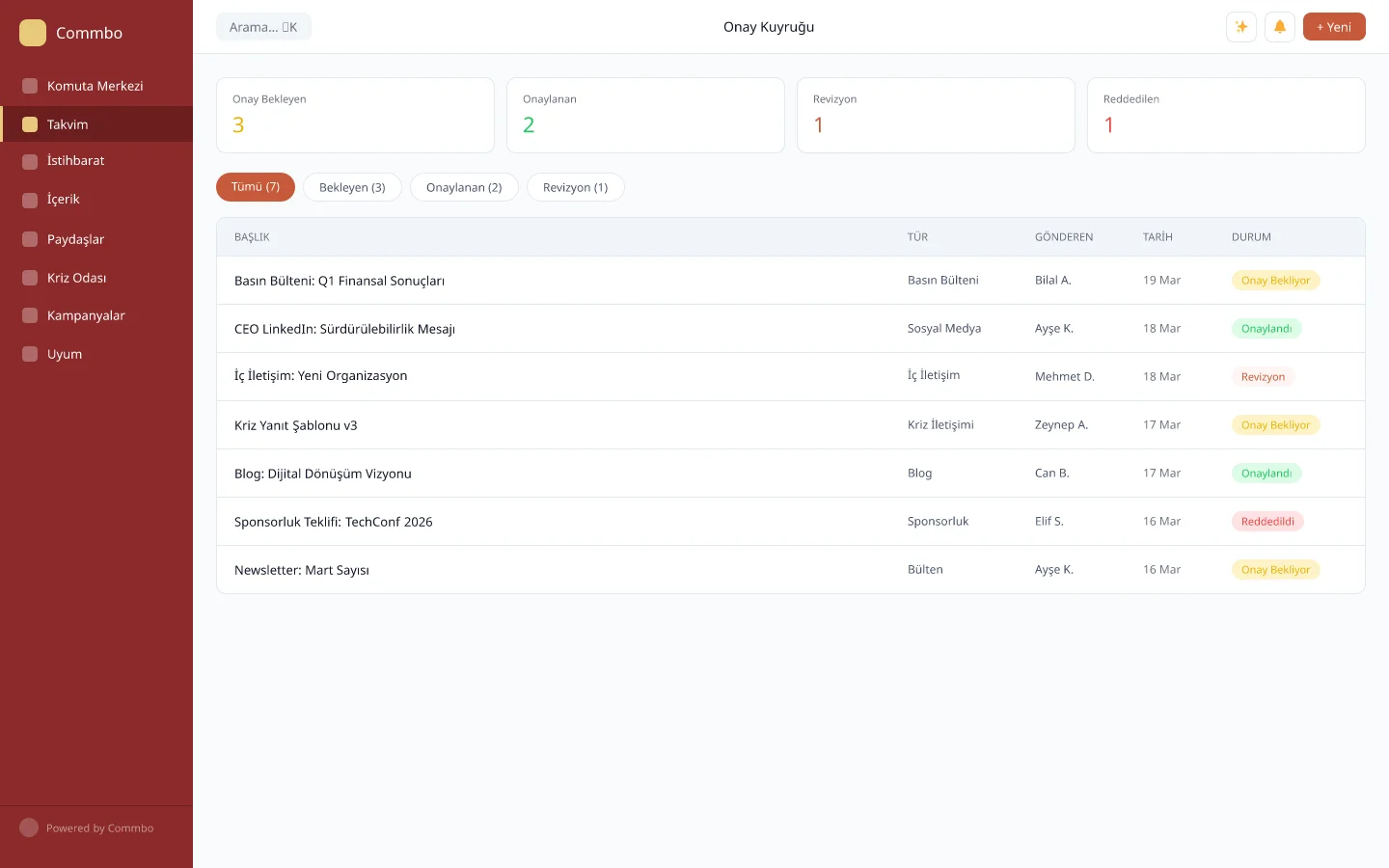Select the İstihbarat sidebar icon
The image size is (1389, 868).
tap(30, 161)
